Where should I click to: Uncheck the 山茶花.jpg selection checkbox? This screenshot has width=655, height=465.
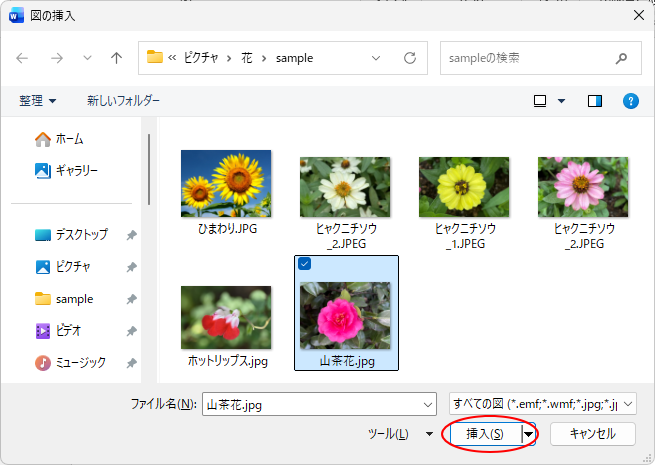[x=305, y=264]
